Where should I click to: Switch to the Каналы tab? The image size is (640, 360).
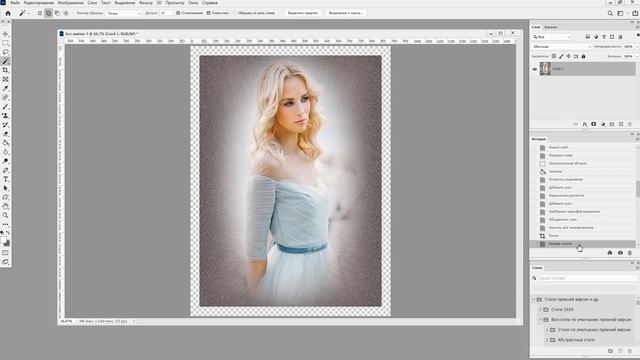[x=551, y=27]
